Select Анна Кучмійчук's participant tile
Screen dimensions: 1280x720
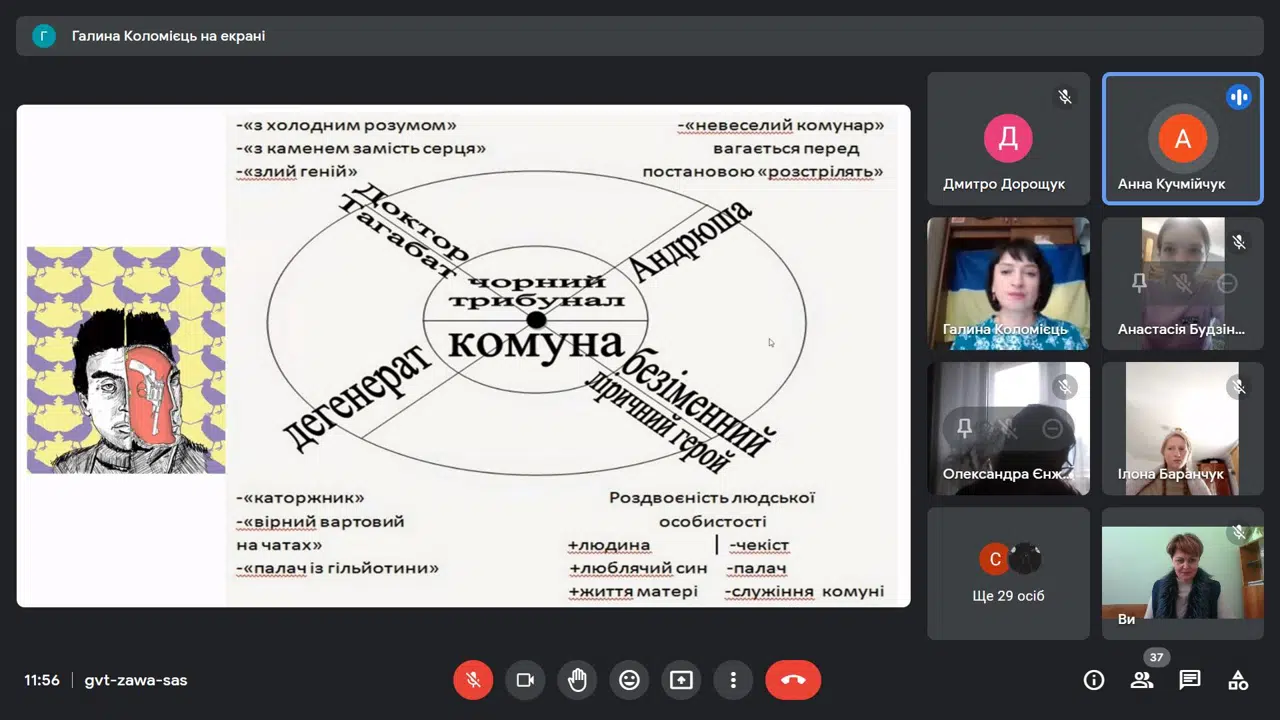pos(1183,139)
